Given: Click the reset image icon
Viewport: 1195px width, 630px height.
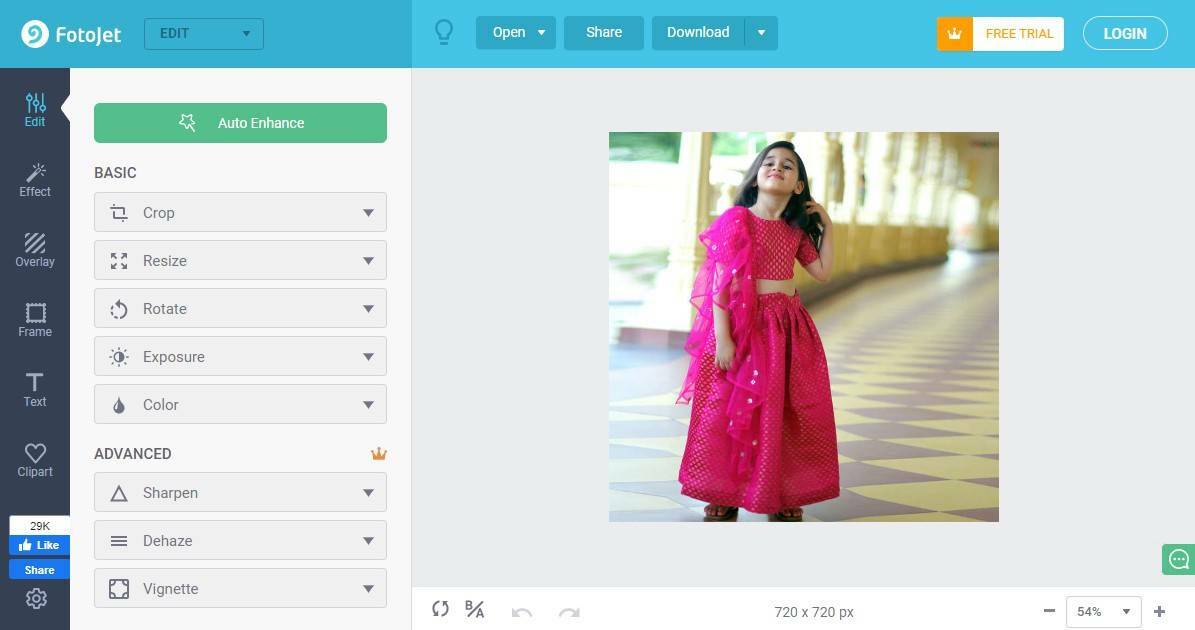Looking at the screenshot, I should tap(441, 609).
